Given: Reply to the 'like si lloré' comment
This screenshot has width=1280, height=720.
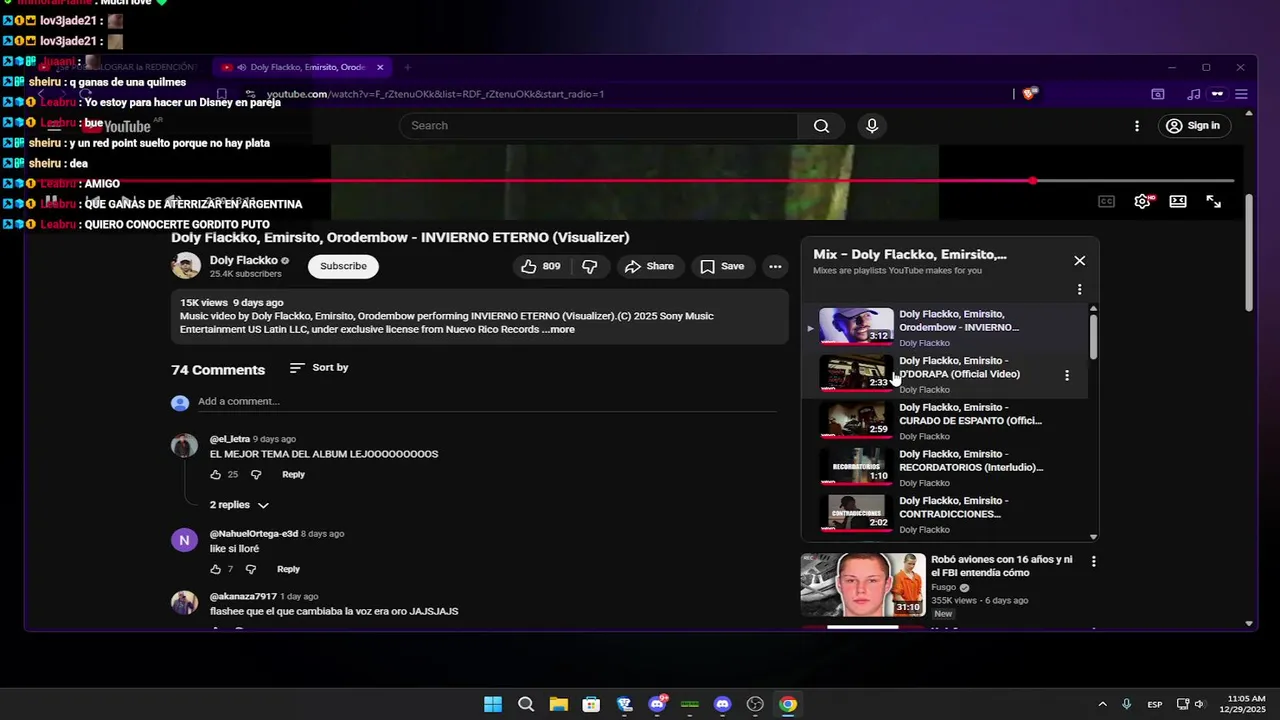Looking at the screenshot, I should click(288, 569).
